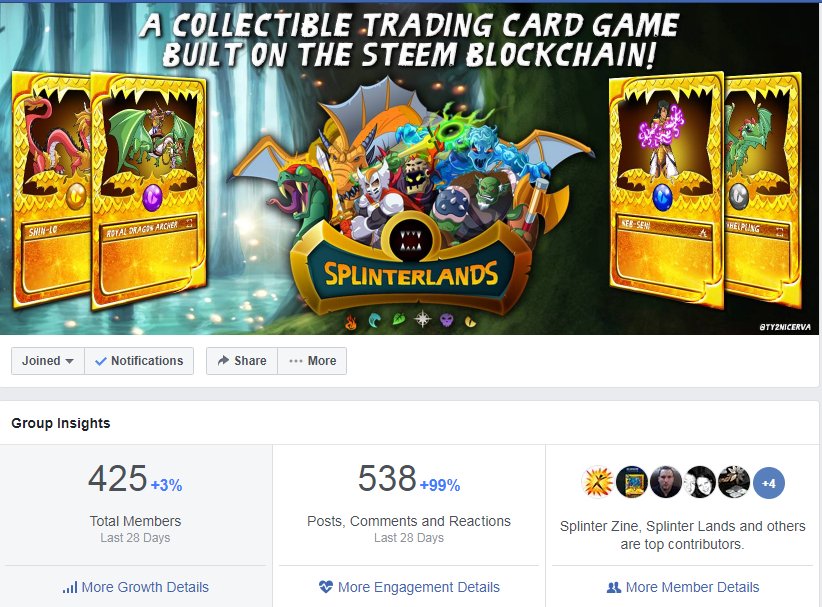This screenshot has width=822, height=607.
Task: Click the fire element icon under logo
Action: click(351, 322)
